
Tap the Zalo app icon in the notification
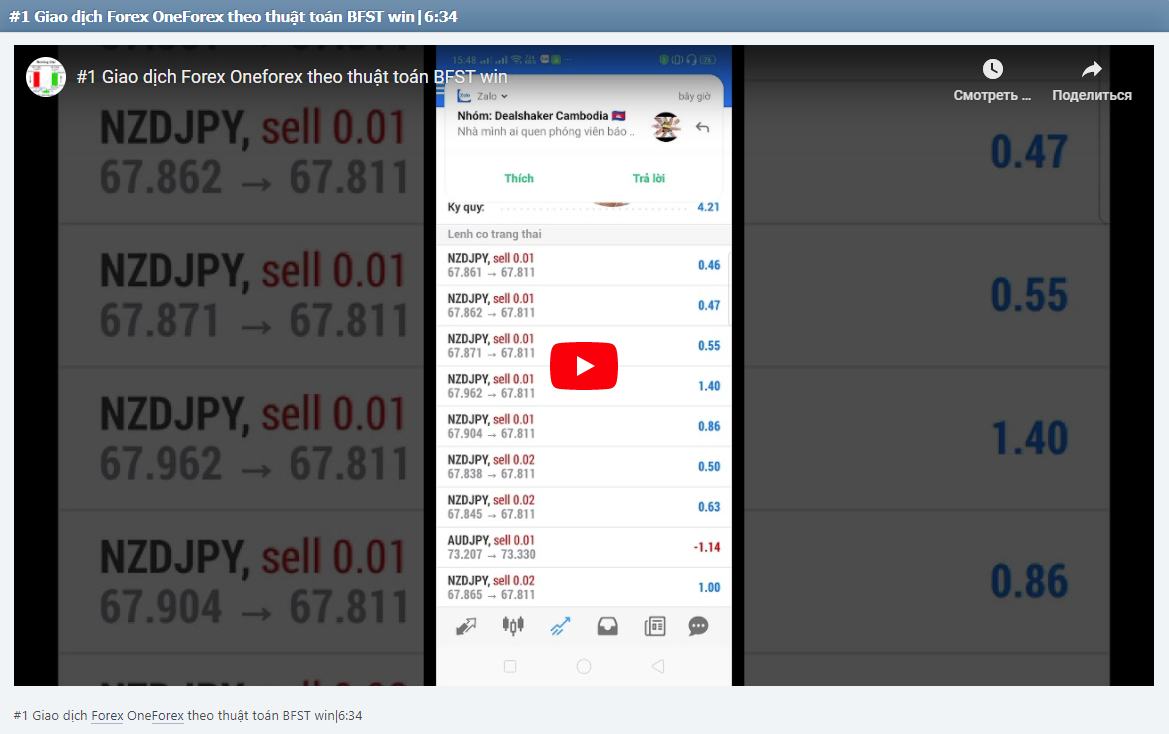[464, 96]
